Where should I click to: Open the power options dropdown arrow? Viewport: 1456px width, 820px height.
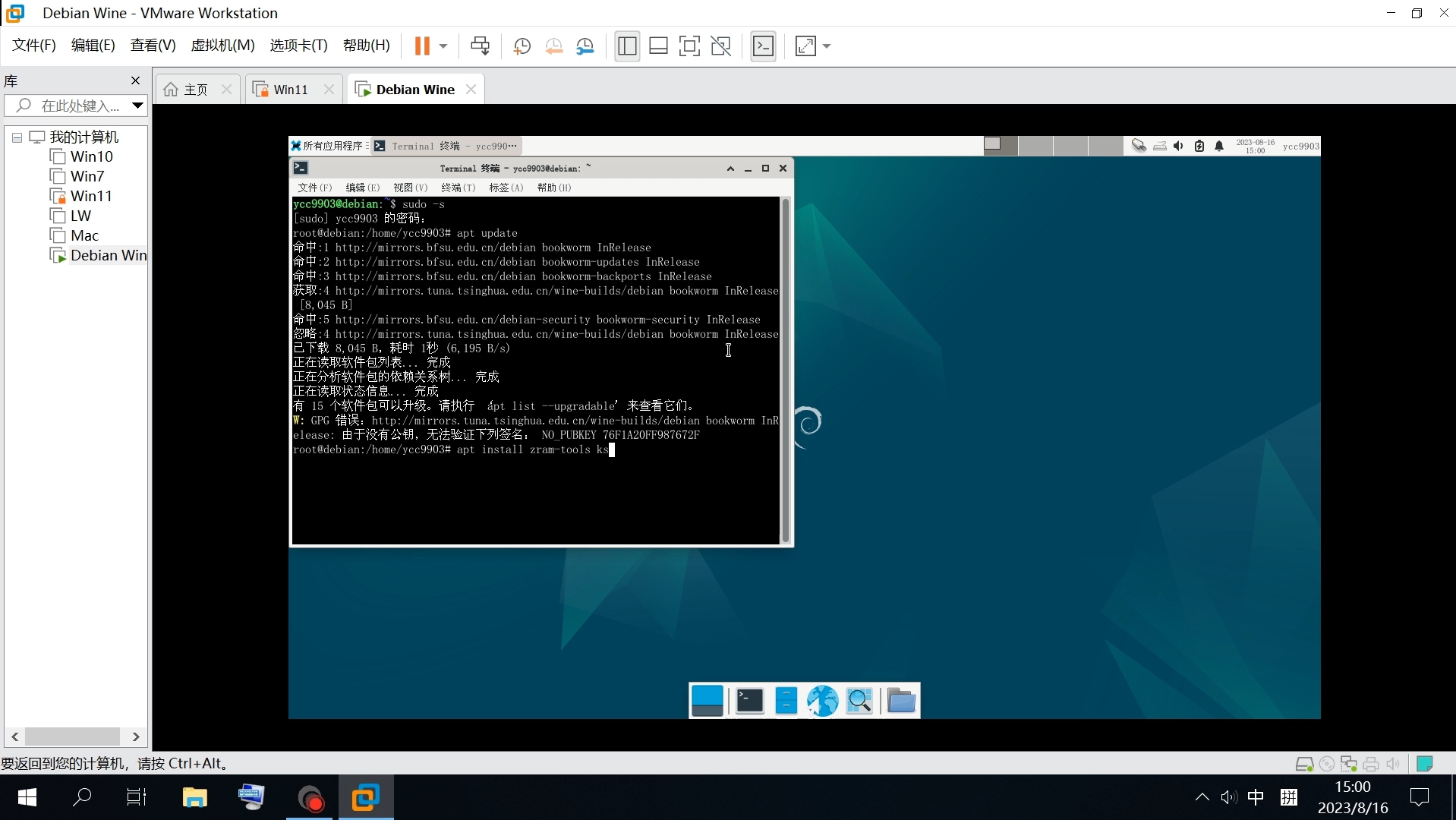443,46
